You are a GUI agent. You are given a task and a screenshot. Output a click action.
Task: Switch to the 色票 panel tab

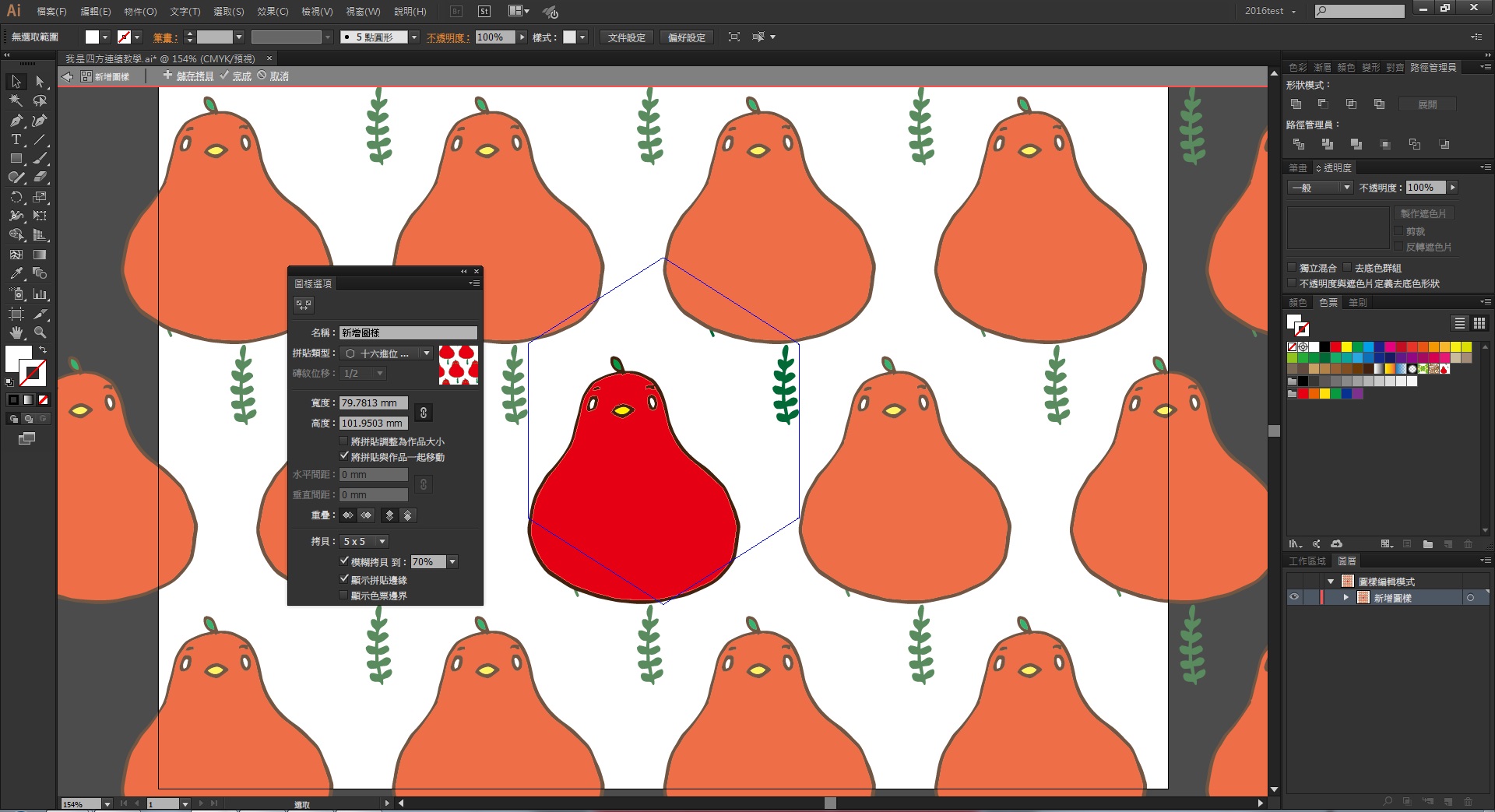1328,302
